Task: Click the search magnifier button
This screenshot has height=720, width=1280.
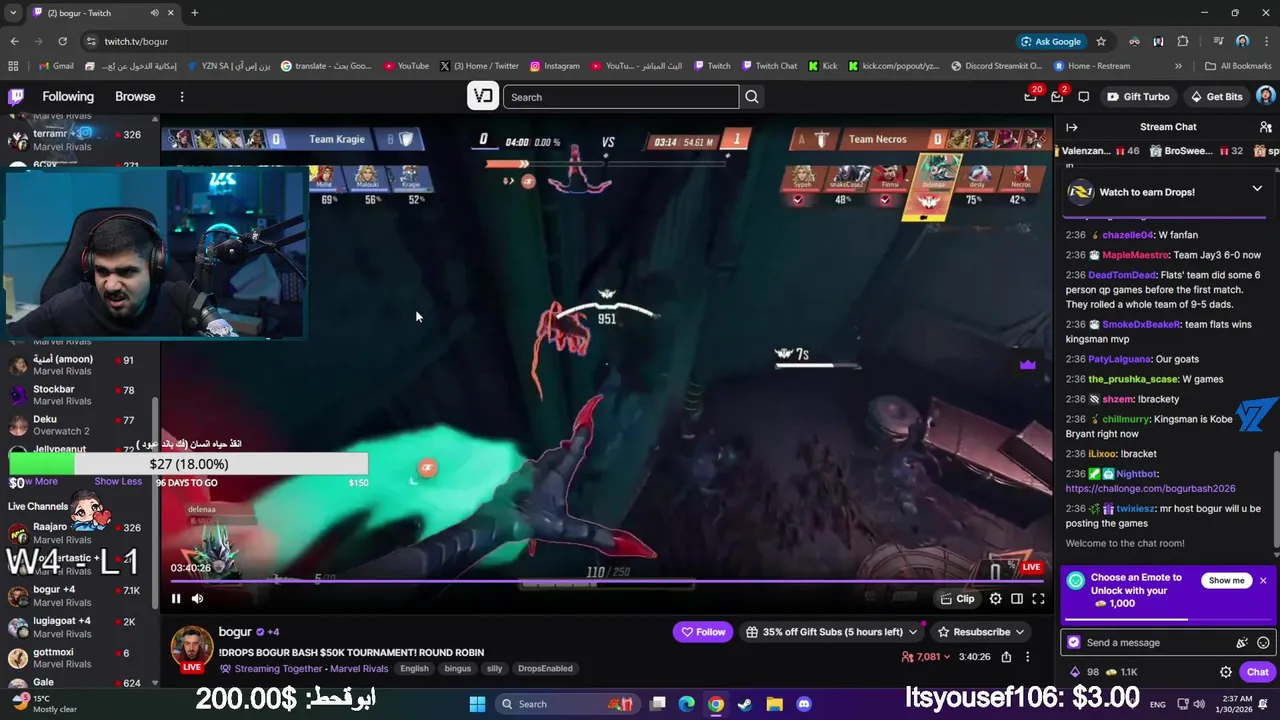Action: pos(752,97)
